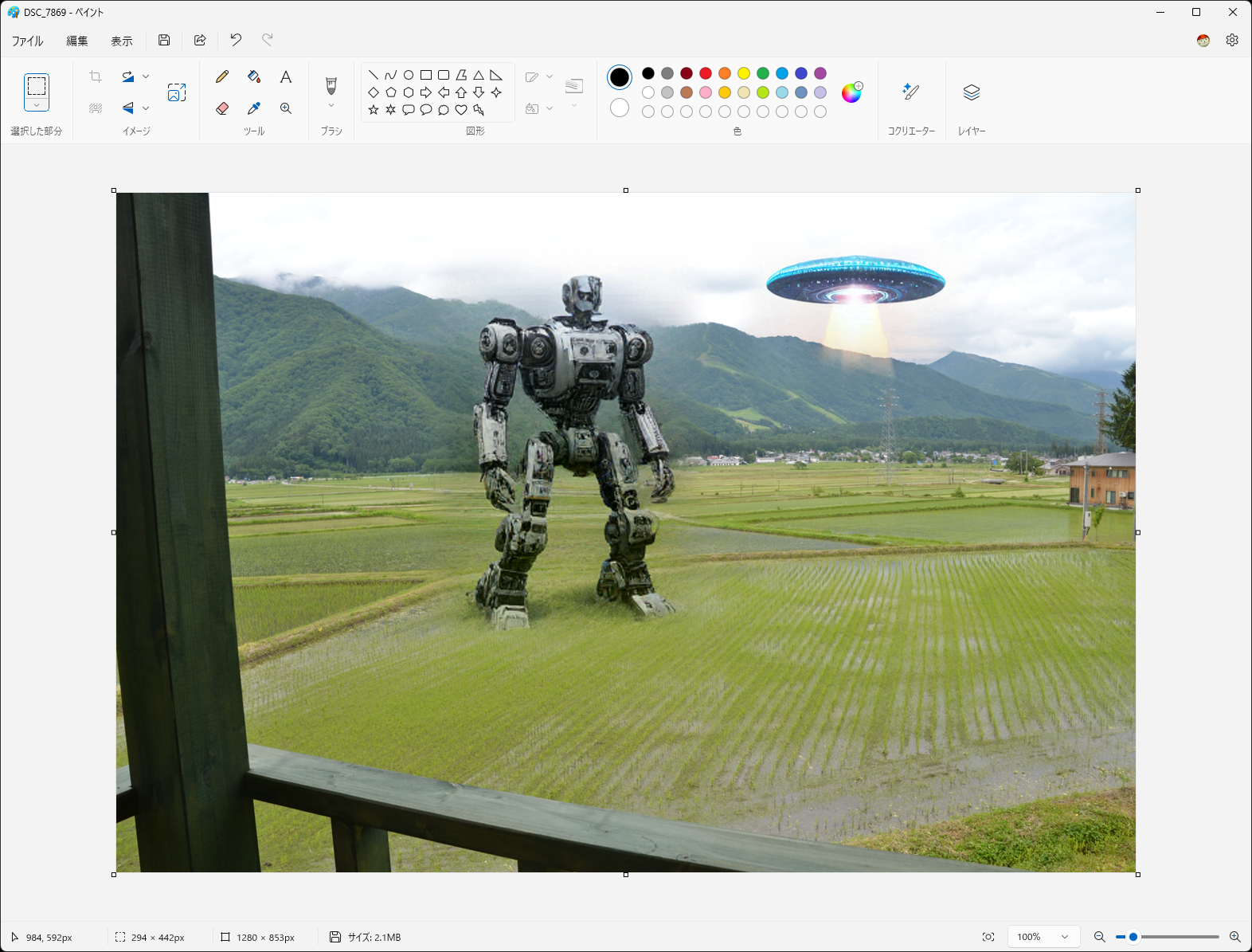Select the secondary color 2 circle
The width and height of the screenshot is (1252, 952).
coord(620,108)
